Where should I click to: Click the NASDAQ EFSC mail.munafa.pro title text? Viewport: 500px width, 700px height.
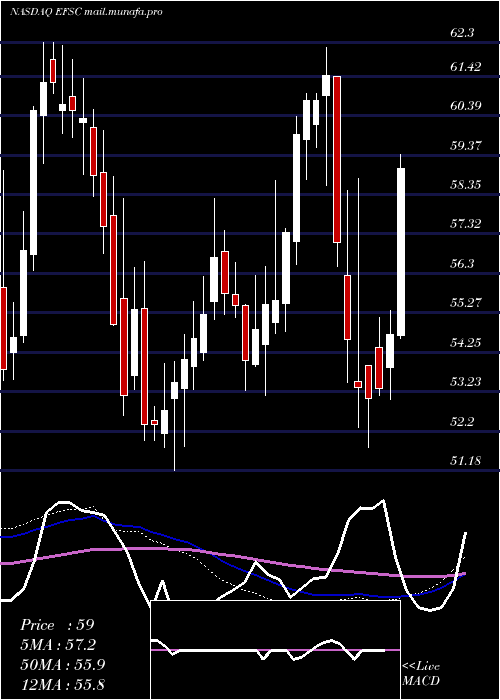tap(86, 12)
